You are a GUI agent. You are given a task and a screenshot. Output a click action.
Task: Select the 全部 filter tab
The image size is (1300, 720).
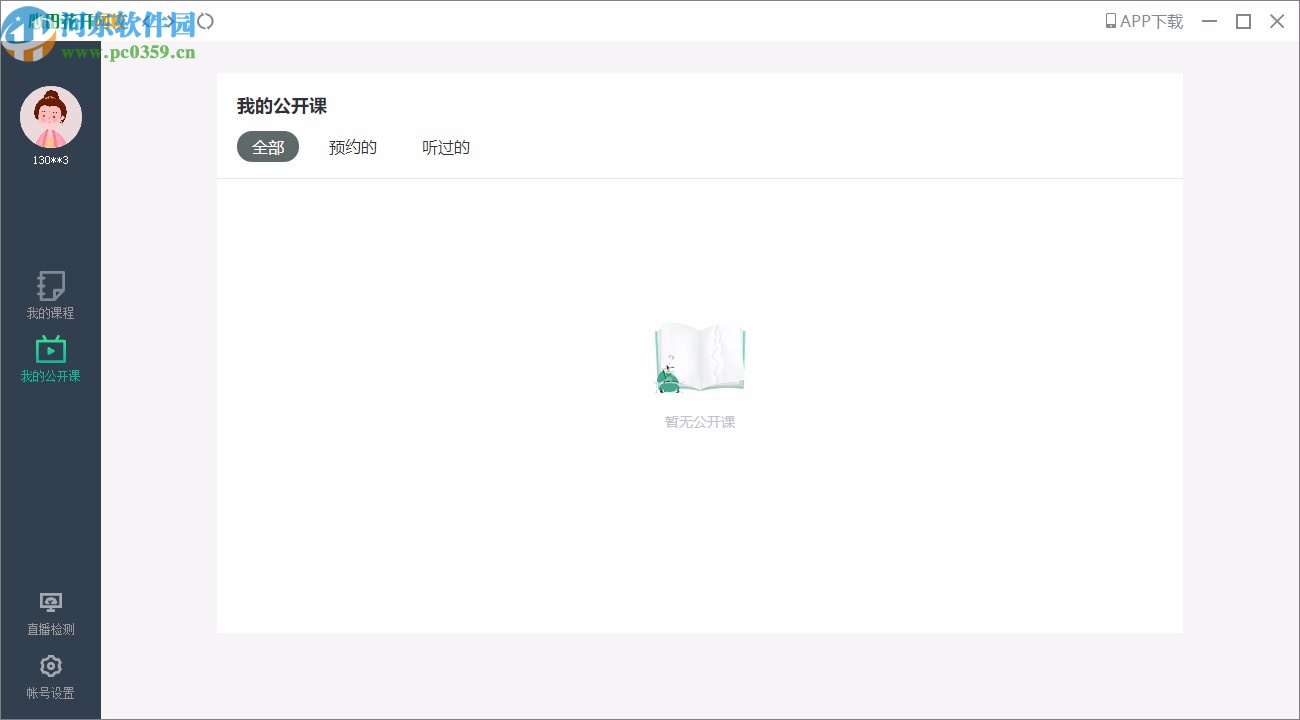[x=267, y=146]
